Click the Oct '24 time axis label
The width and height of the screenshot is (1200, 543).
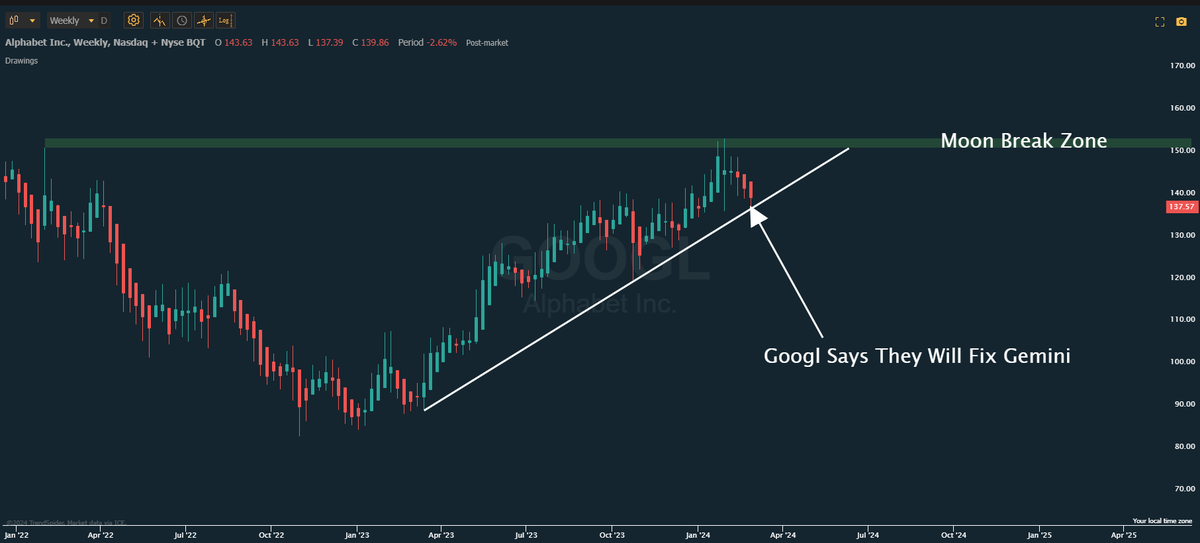[x=953, y=535]
